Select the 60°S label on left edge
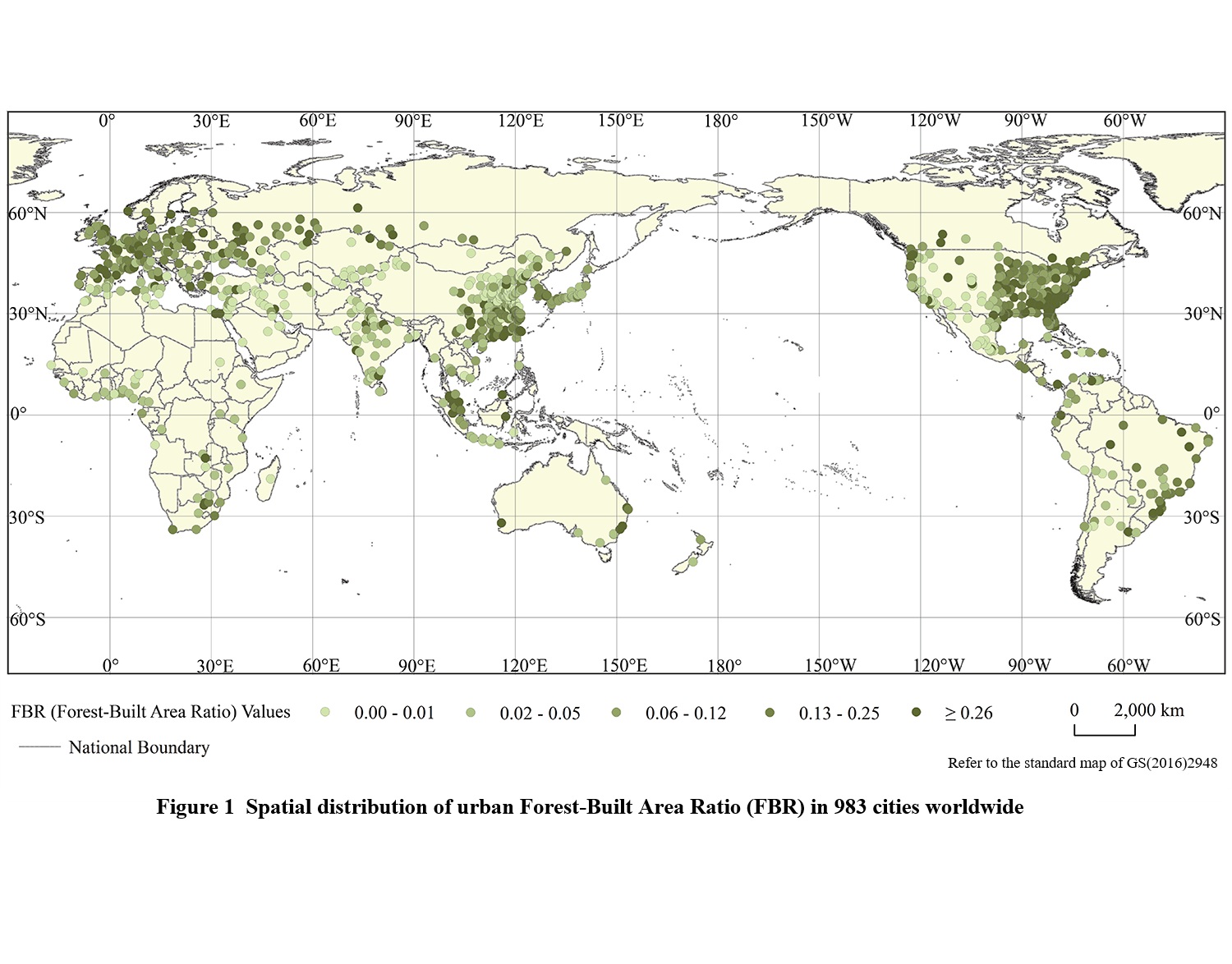Image resolution: width=1232 pixels, height=964 pixels. click(x=27, y=619)
